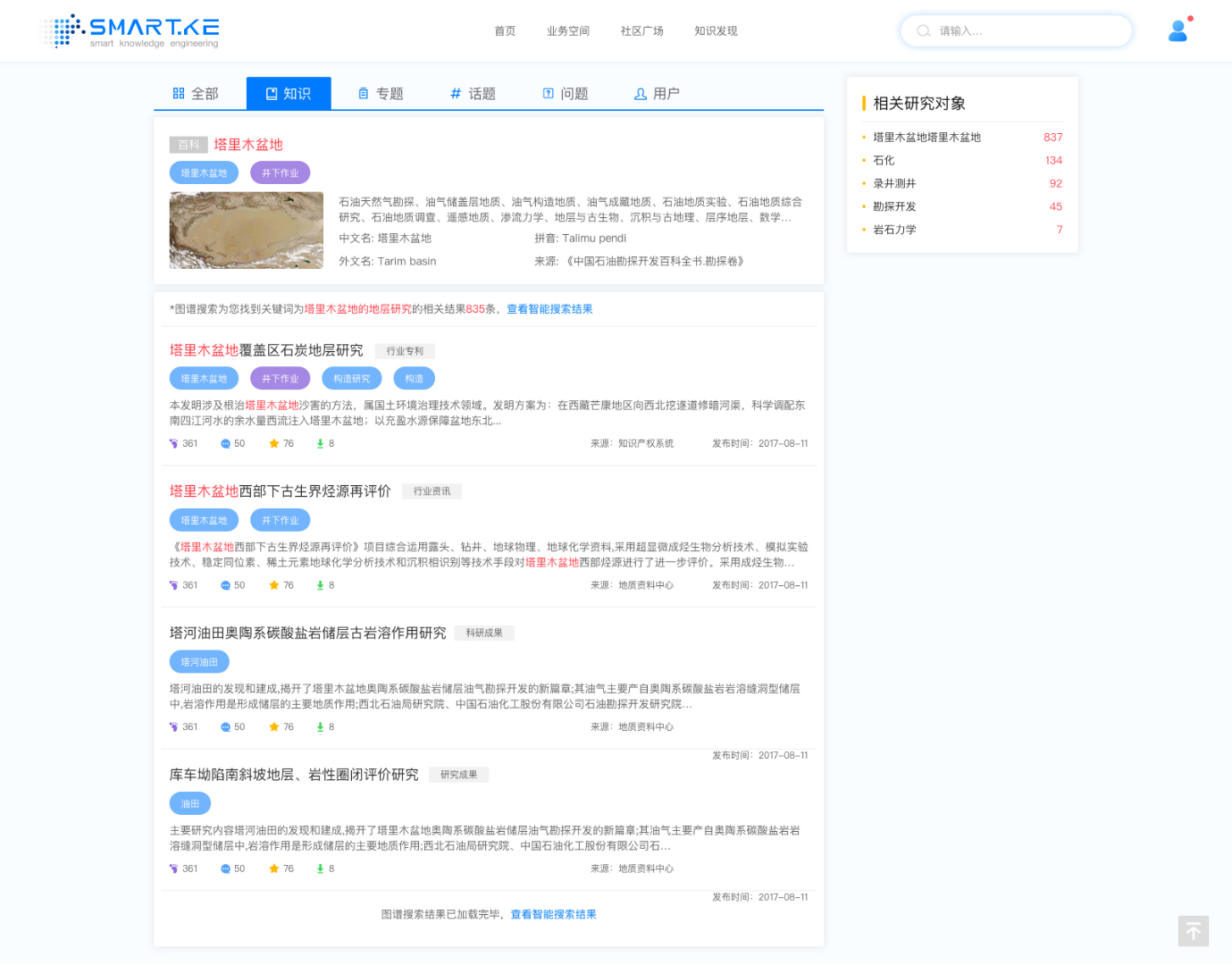1232x965 pixels.
Task: Switch to the 全部 tab
Action: (x=196, y=93)
